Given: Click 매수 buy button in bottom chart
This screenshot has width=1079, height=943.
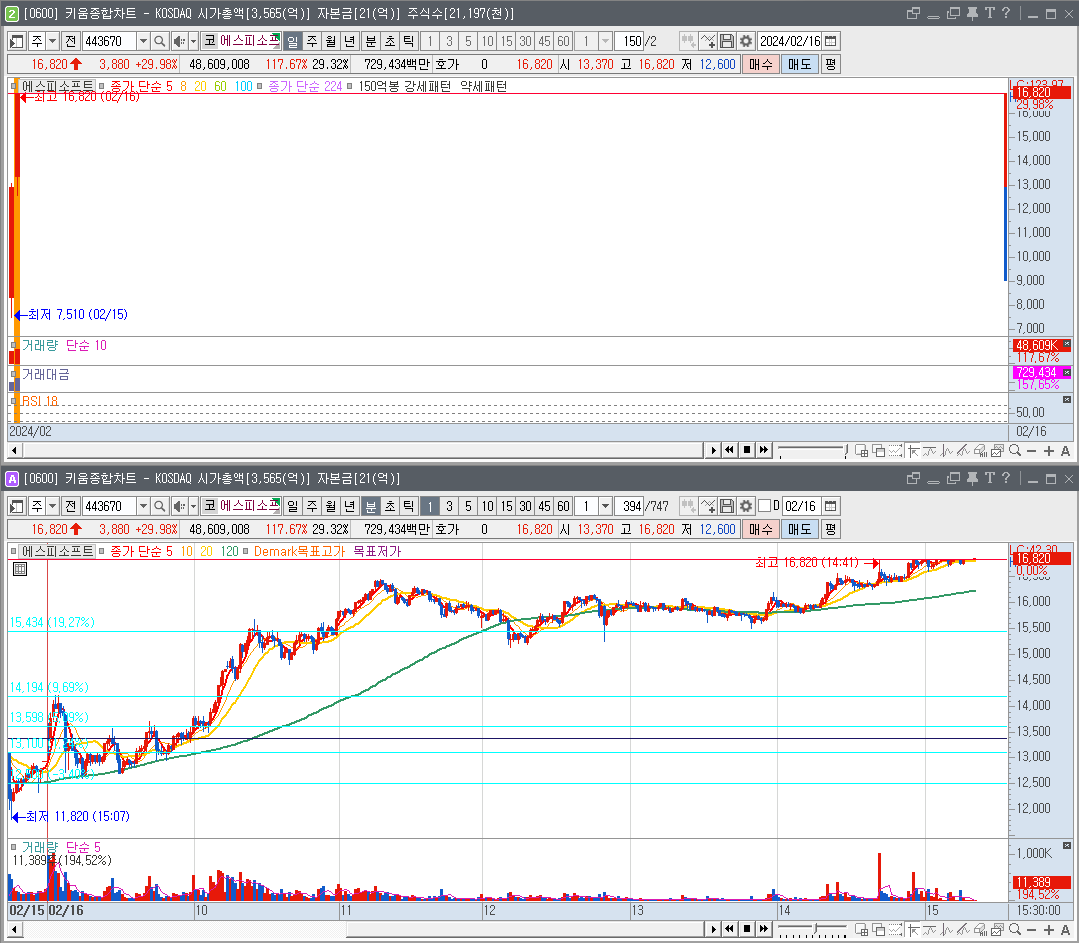Looking at the screenshot, I should pos(760,529).
